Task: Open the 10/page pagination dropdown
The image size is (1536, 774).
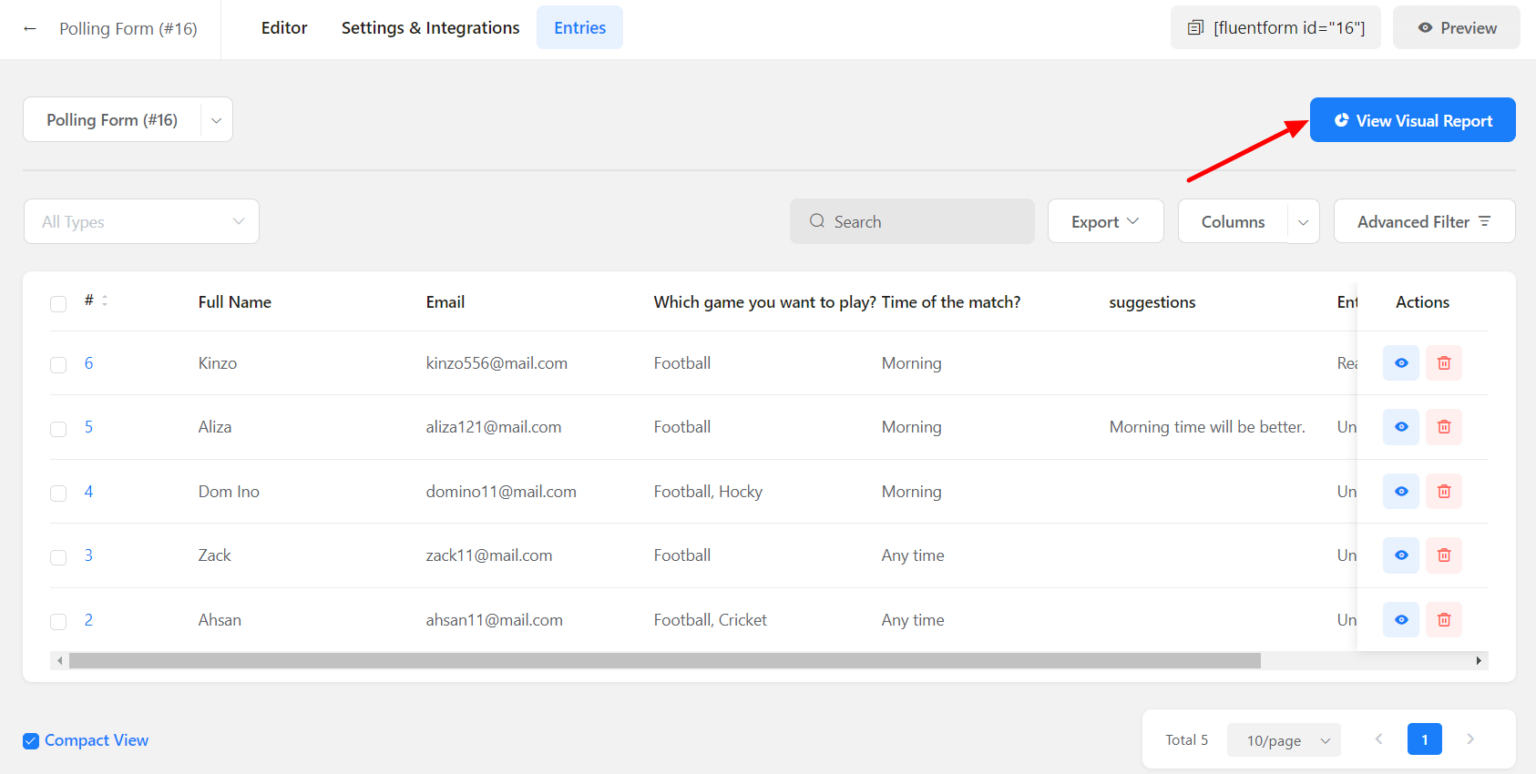Action: pos(1283,740)
